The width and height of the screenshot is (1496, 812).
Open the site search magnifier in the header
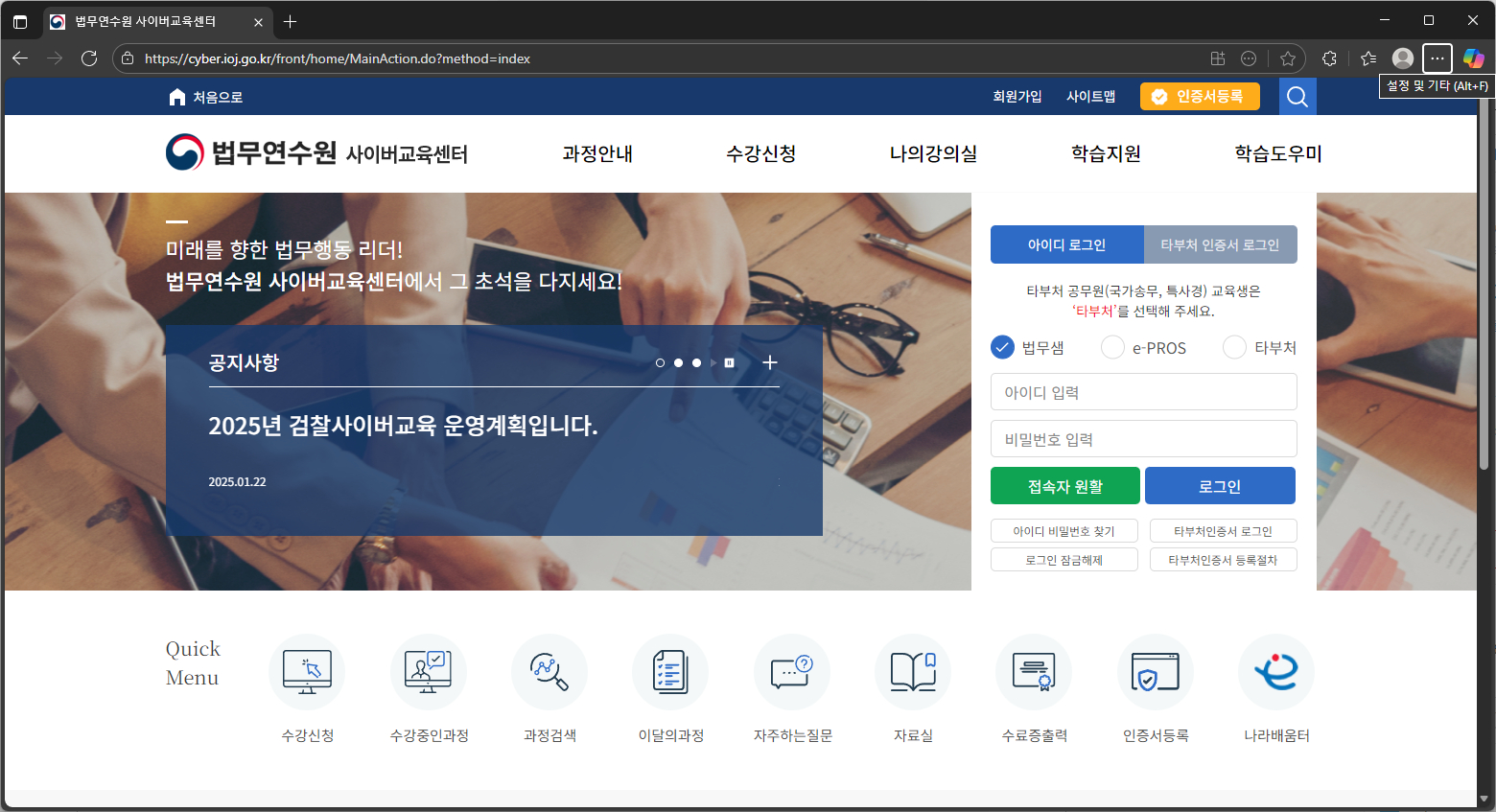1297,96
